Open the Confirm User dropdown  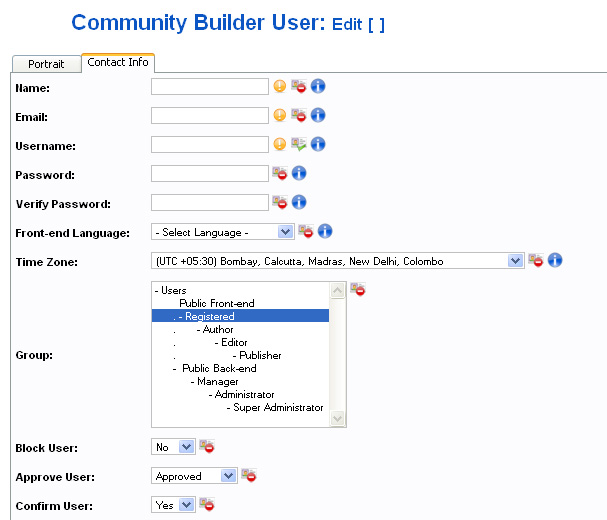click(173, 505)
